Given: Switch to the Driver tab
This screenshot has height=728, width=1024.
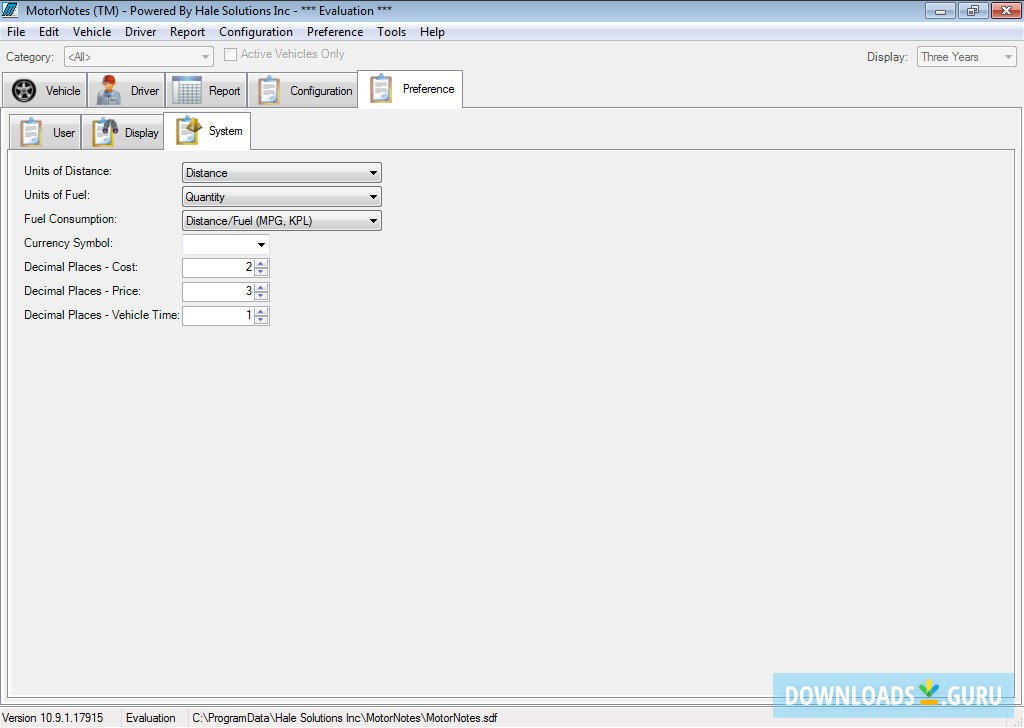Looking at the screenshot, I should pos(126,91).
